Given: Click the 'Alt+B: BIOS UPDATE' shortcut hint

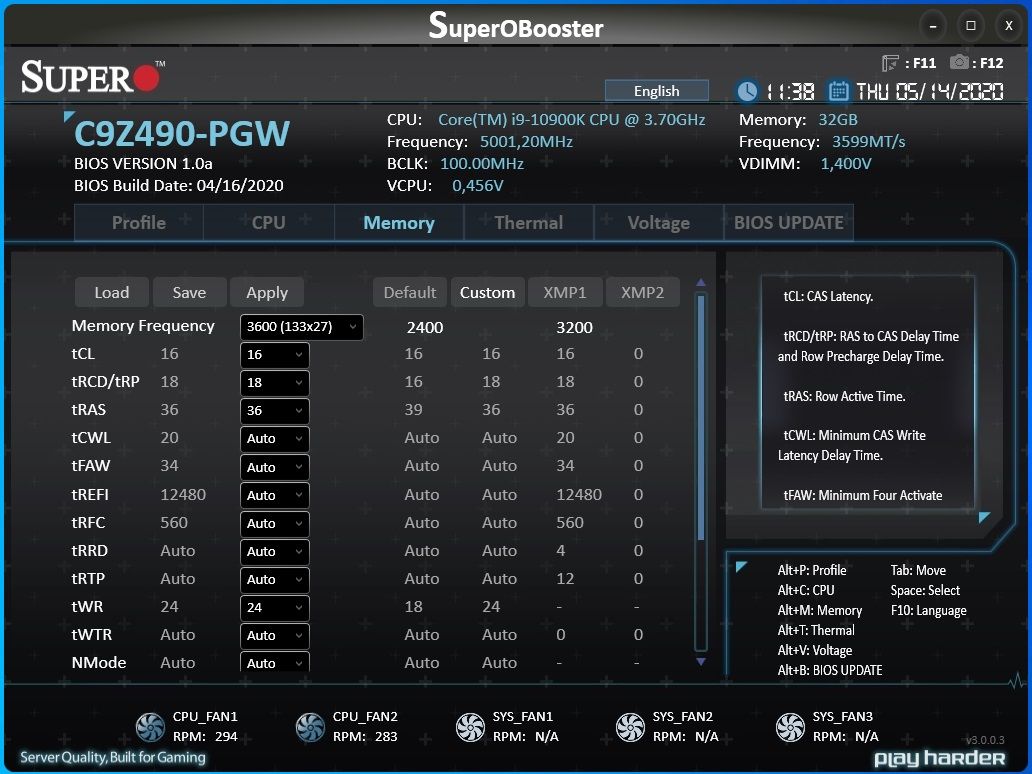Looking at the screenshot, I should click(830, 670).
